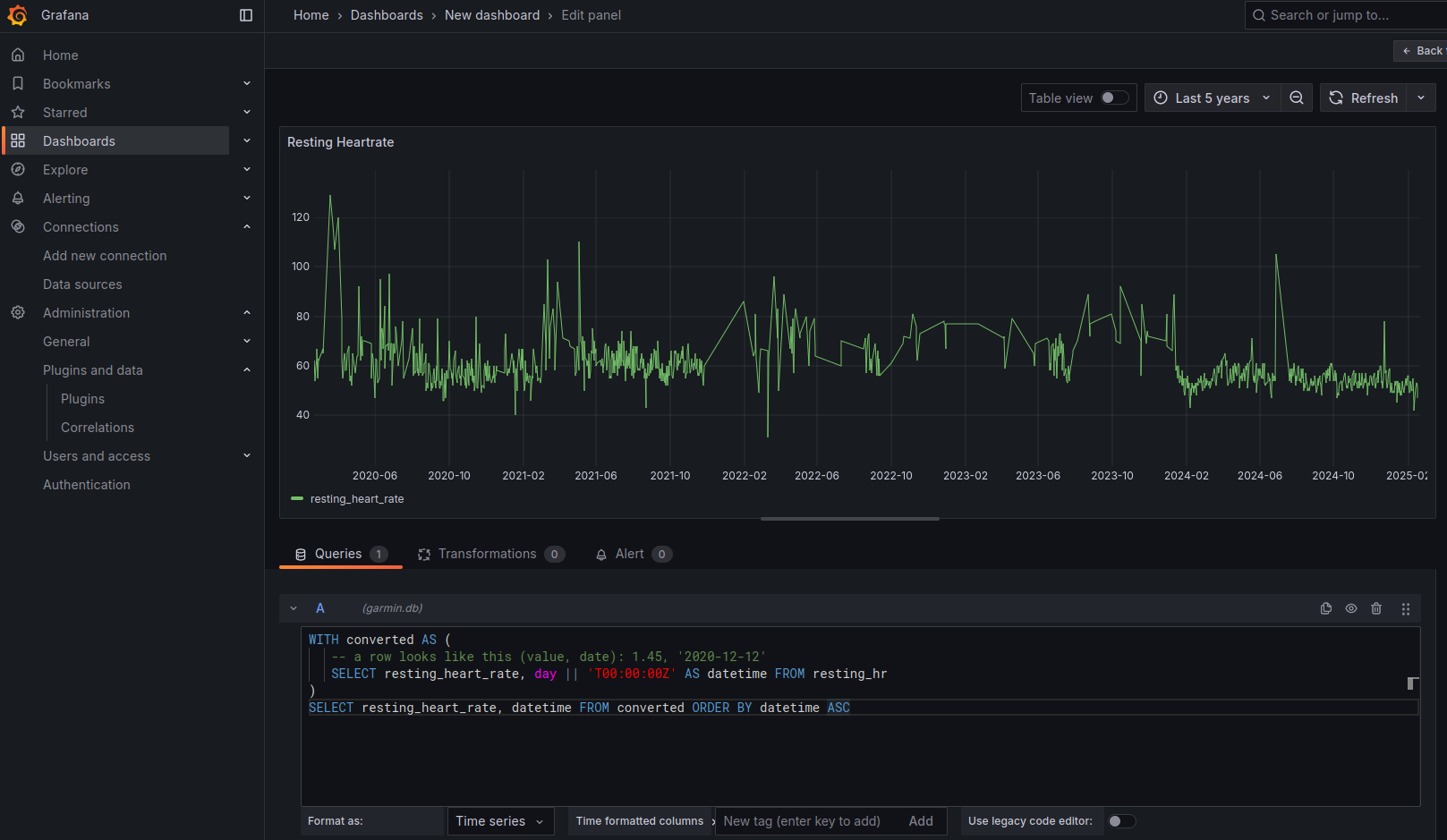Viewport: 1447px width, 840px height.
Task: Open Authentication menu item
Action: tap(87, 485)
